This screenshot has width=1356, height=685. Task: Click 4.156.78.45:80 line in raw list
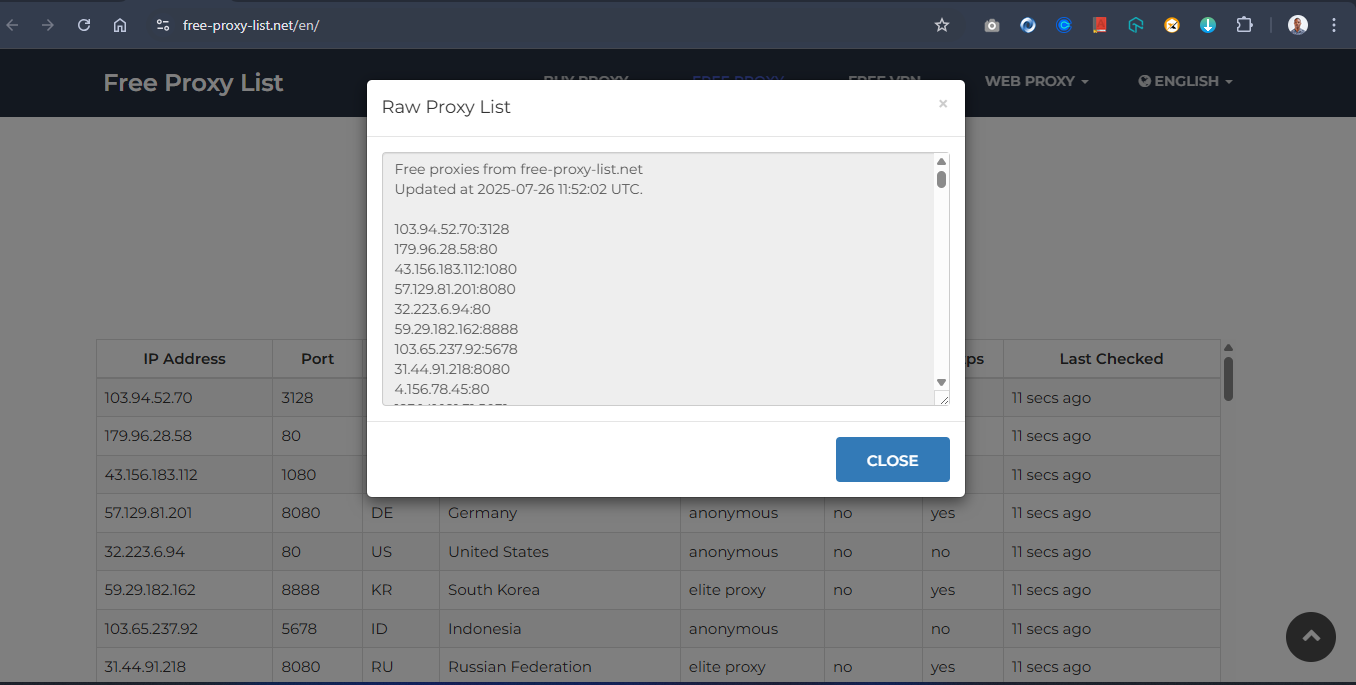click(x=442, y=389)
